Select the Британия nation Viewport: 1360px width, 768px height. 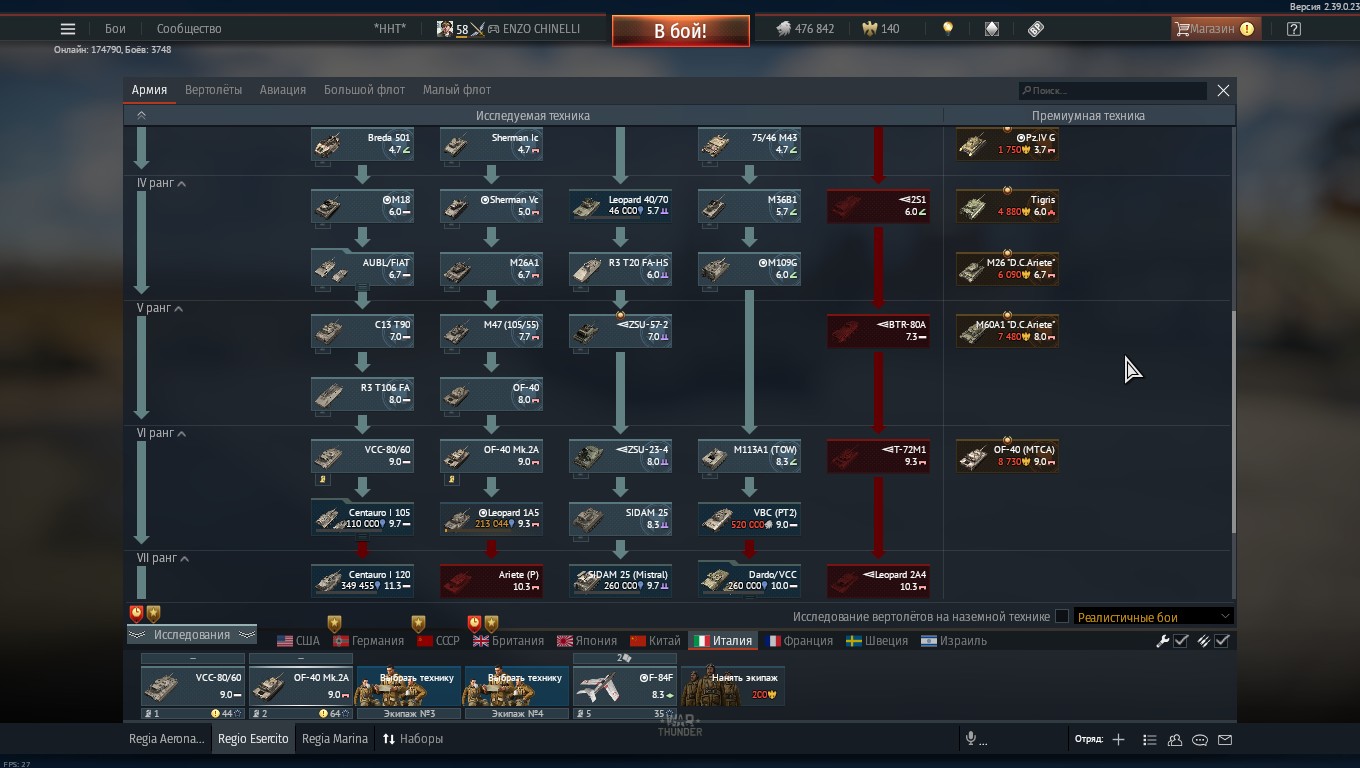508,641
